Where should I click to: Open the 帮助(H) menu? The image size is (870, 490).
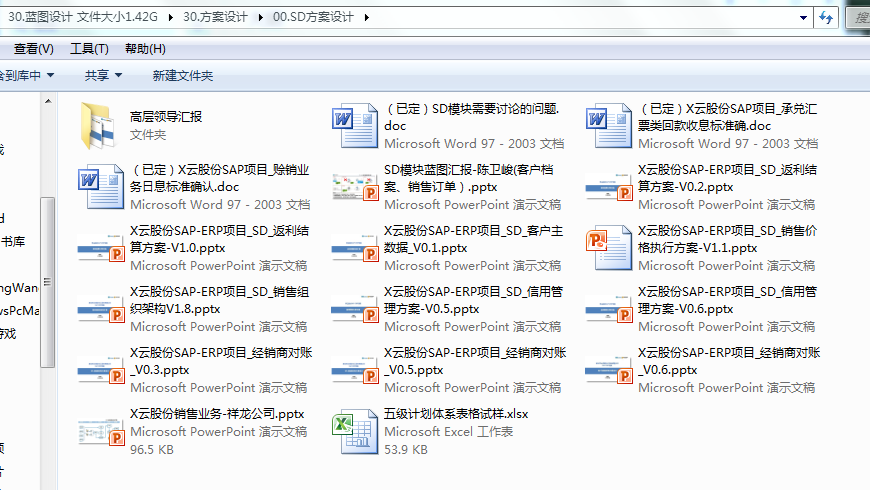point(145,49)
